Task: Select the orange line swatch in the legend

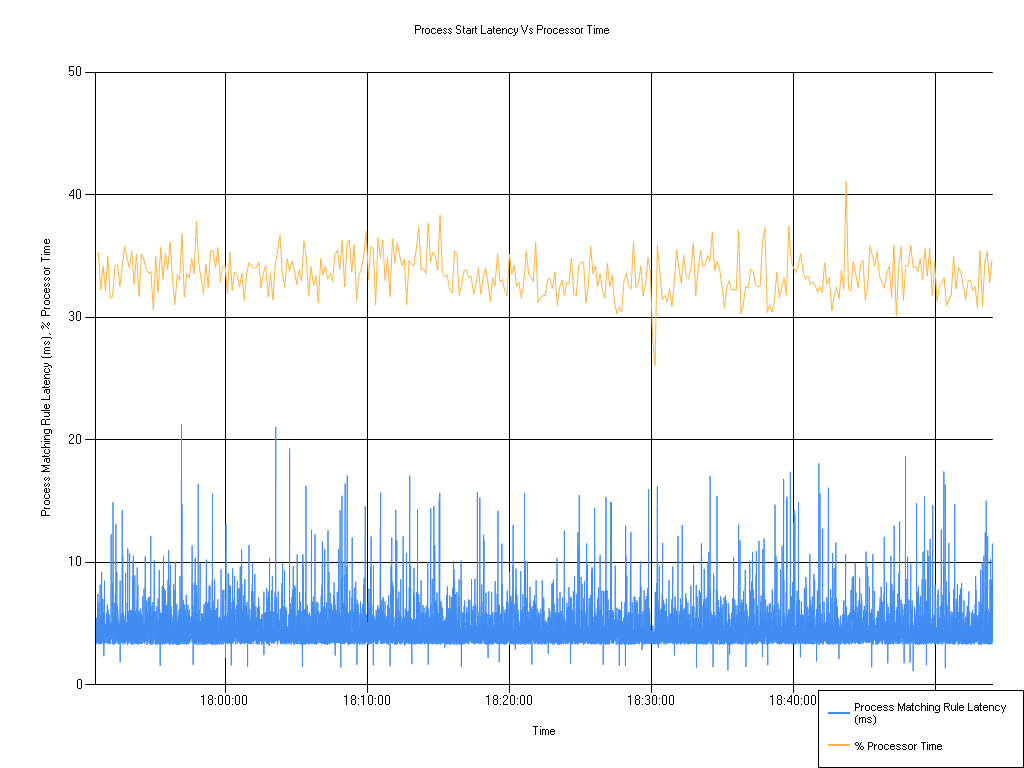Action: coord(838,746)
